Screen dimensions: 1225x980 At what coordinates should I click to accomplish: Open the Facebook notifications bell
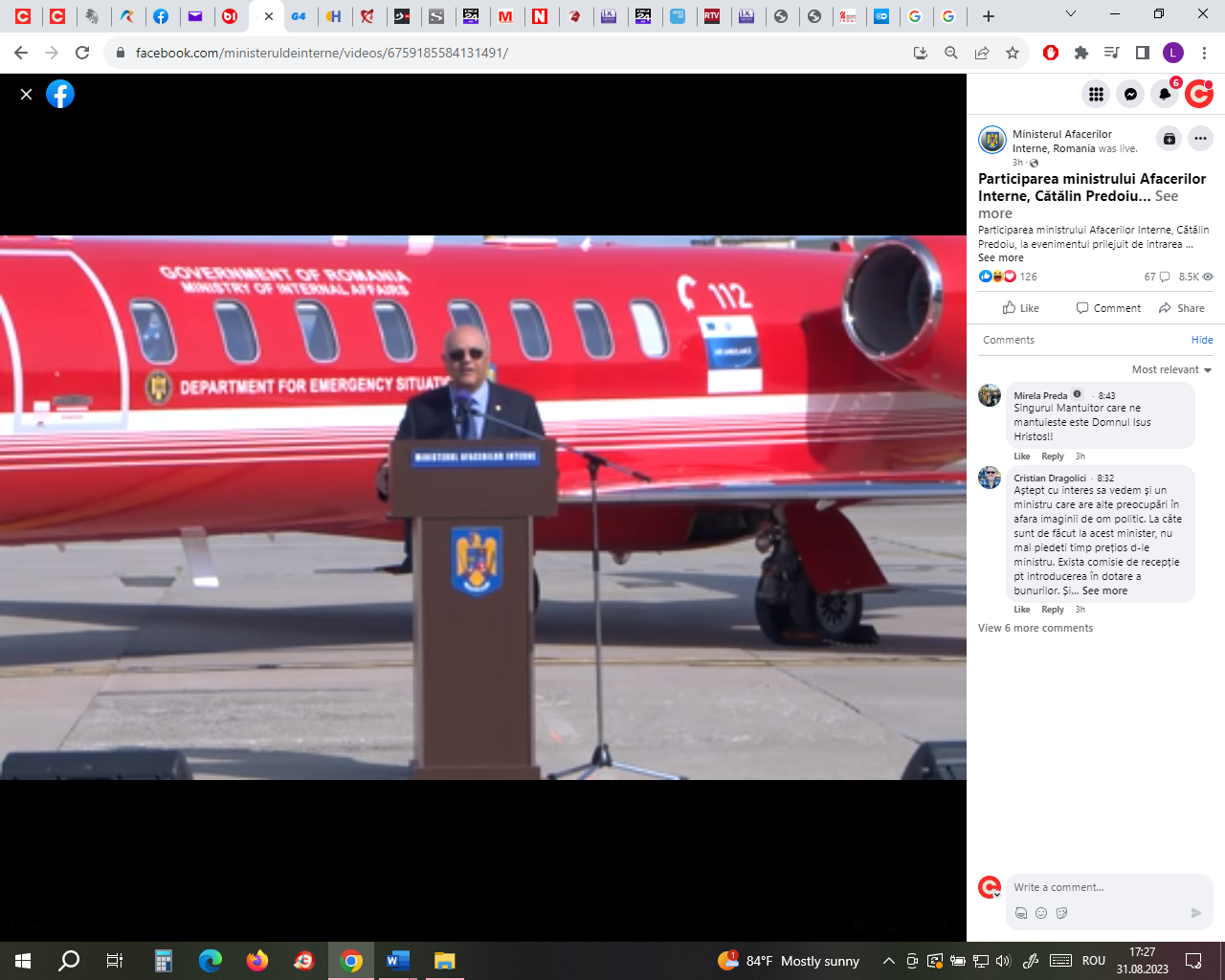coord(1165,94)
